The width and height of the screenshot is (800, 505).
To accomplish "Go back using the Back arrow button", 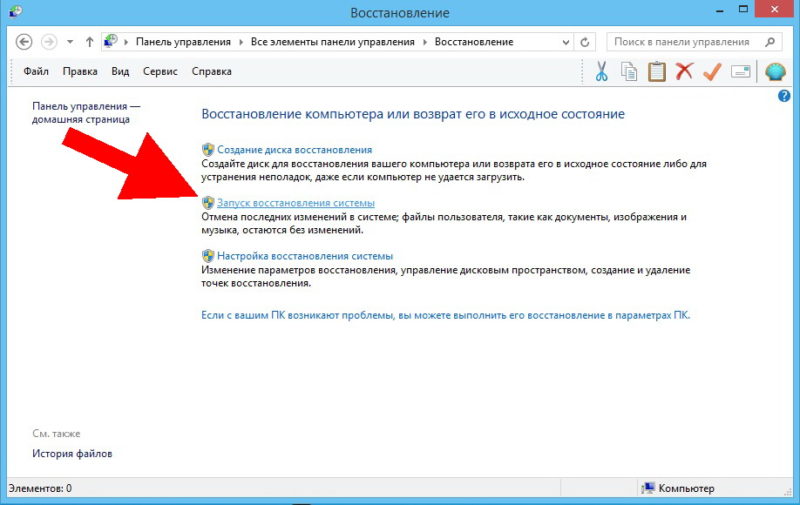I will (x=24, y=42).
